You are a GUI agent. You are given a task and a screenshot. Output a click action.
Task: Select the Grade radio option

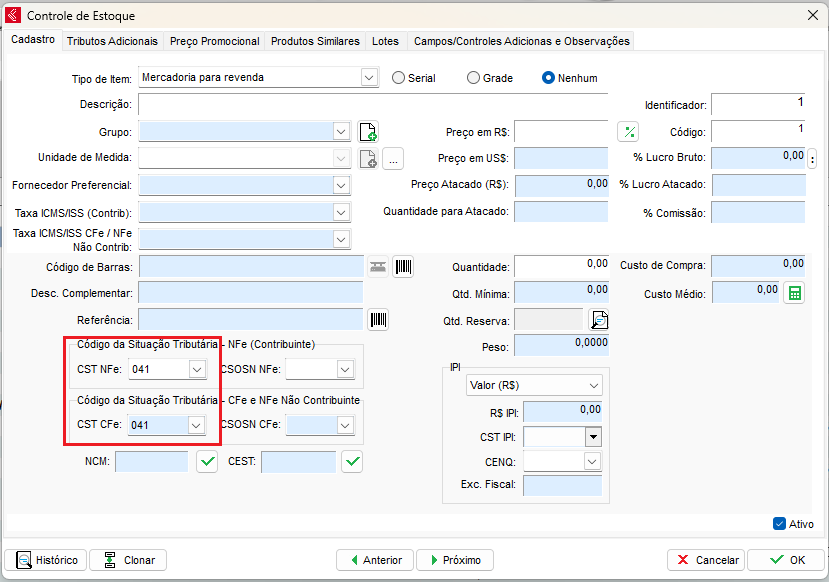[x=474, y=78]
